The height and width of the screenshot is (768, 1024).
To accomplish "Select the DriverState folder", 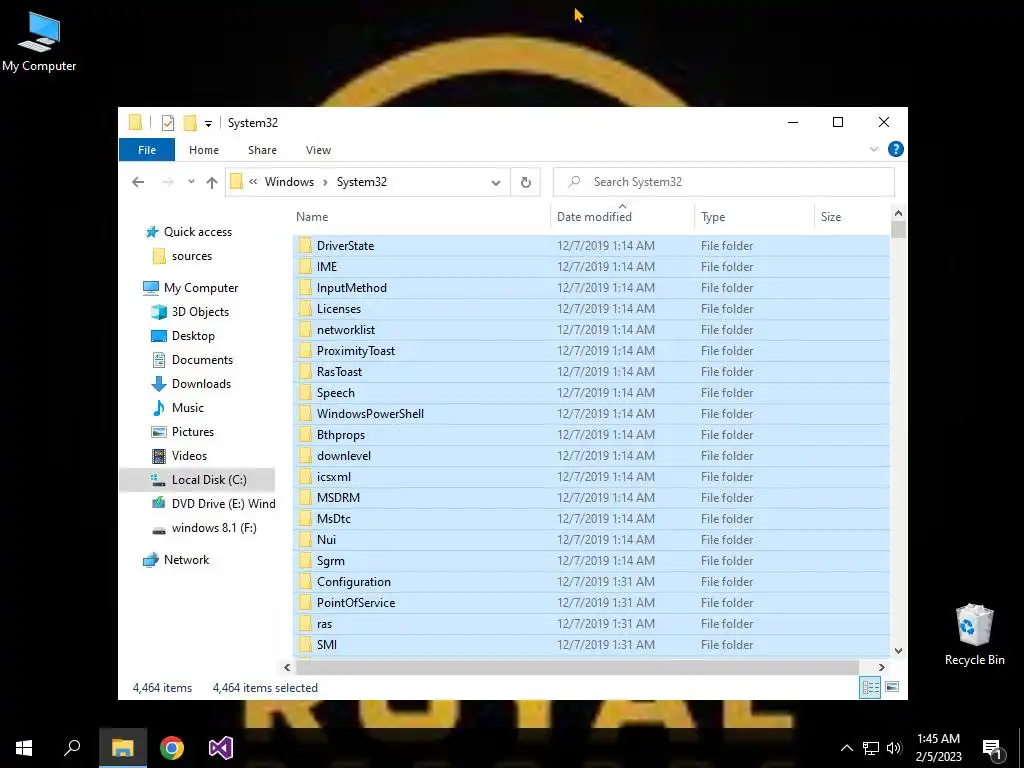I will (x=591, y=246).
